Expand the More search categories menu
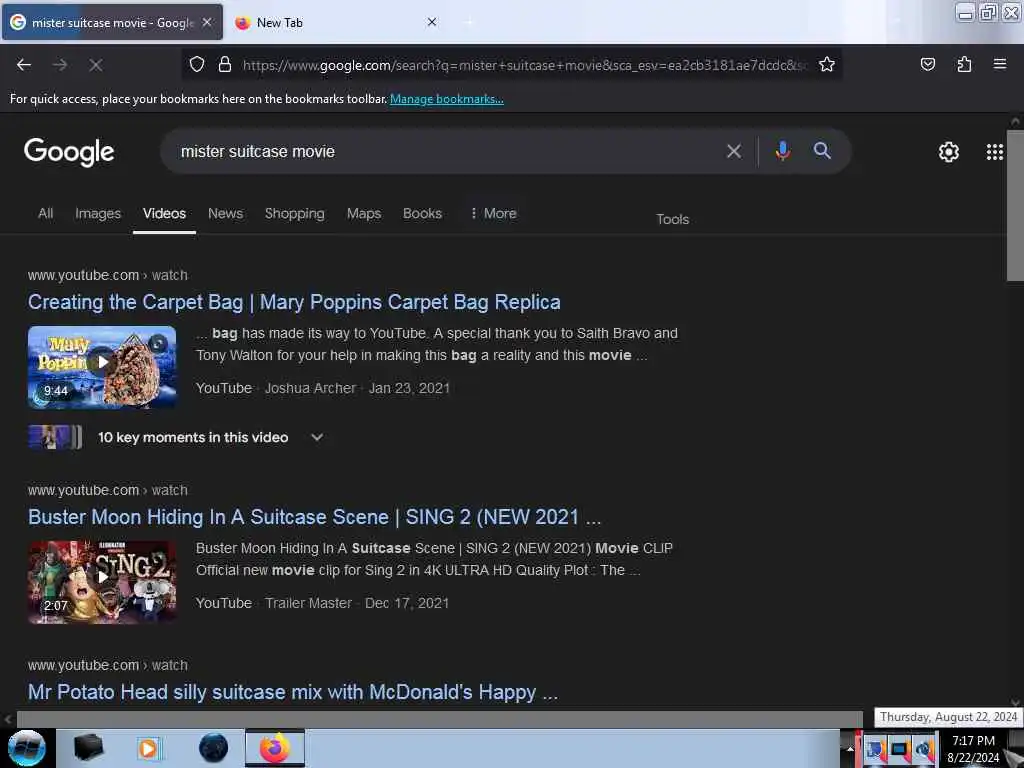 coord(494,214)
